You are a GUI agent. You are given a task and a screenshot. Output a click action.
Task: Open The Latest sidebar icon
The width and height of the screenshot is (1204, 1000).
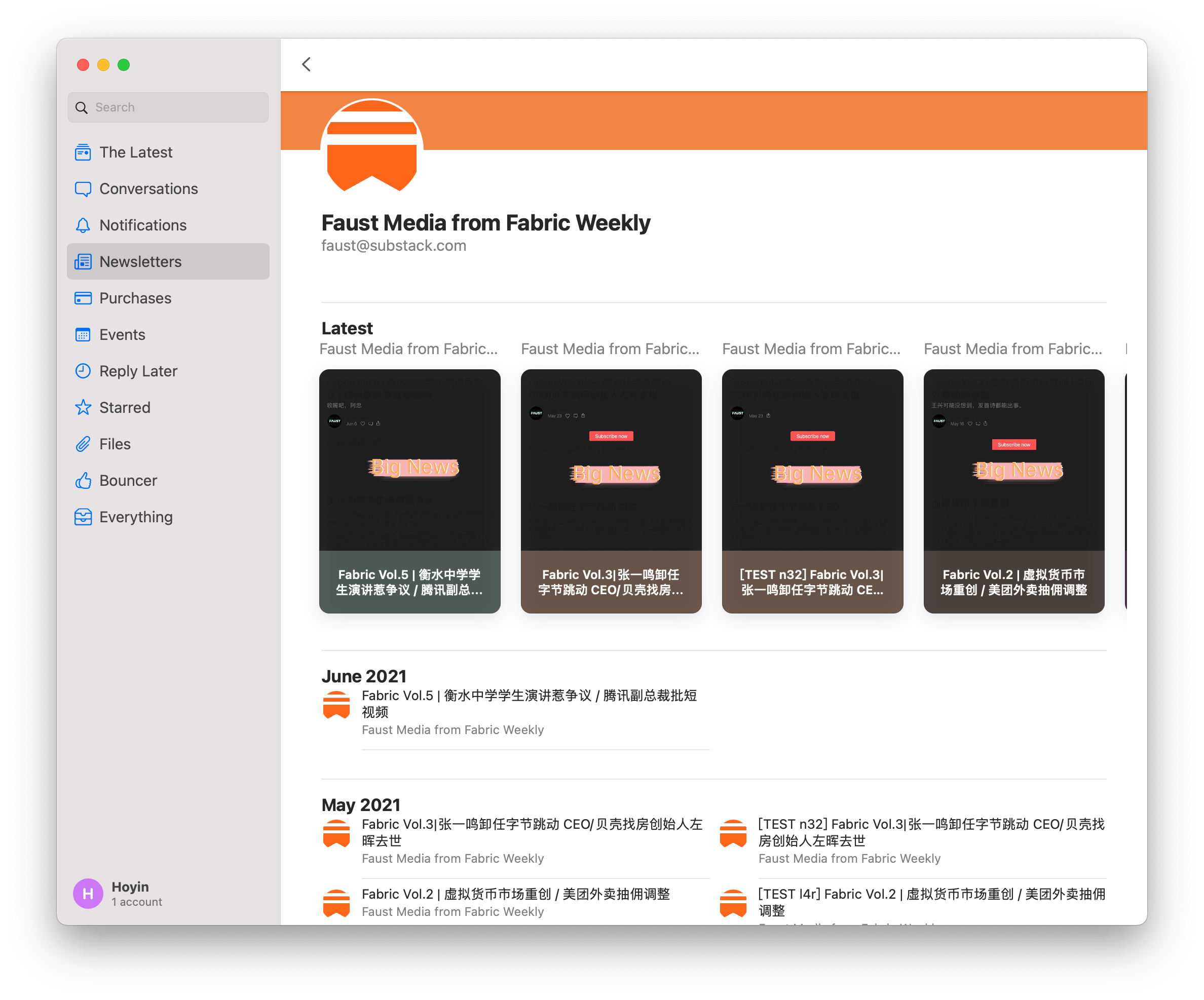[x=83, y=152]
